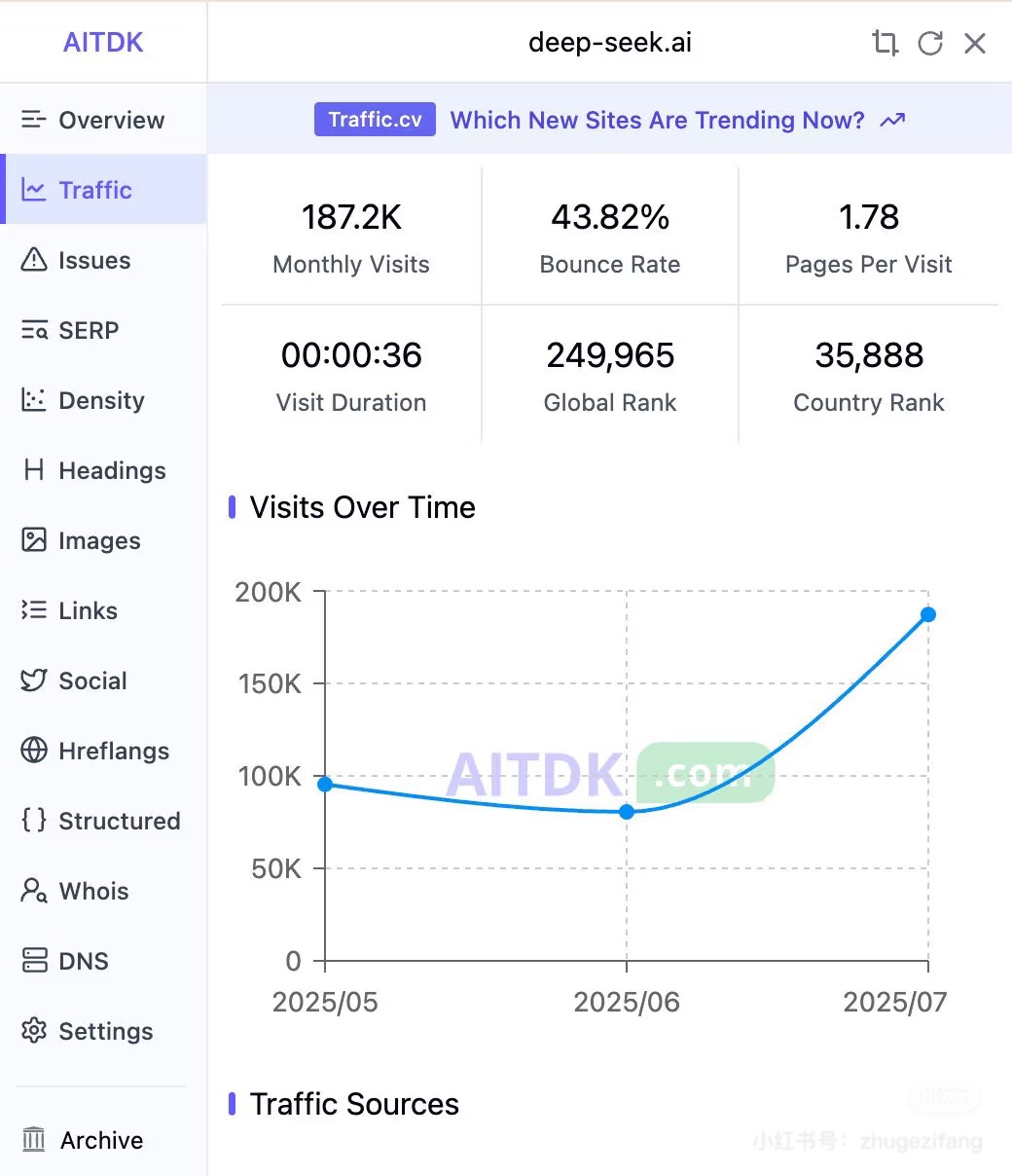Click the 00:00:36 Visit Duration value
Screen dimensions: 1012x1176
pos(351,355)
